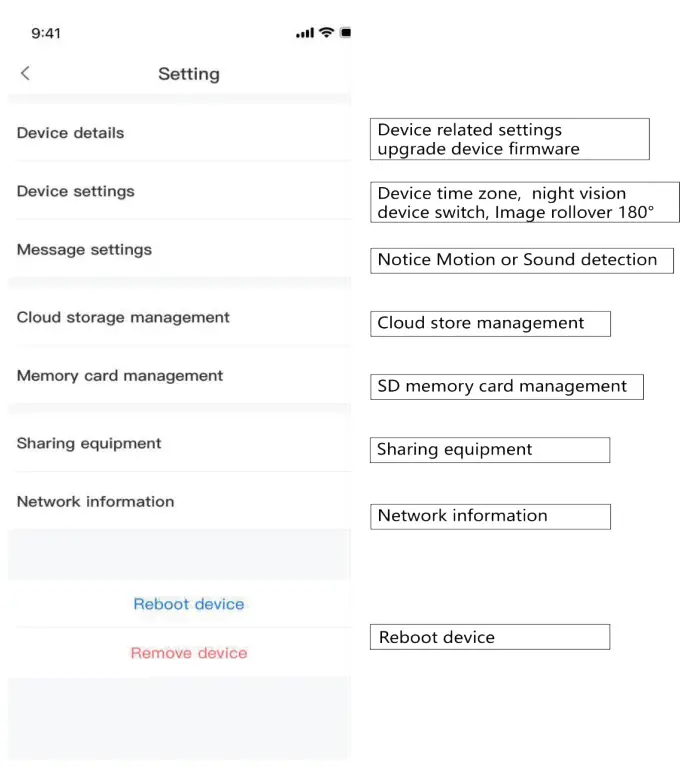Open Device details
The width and height of the screenshot is (692, 767).
click(x=70, y=133)
